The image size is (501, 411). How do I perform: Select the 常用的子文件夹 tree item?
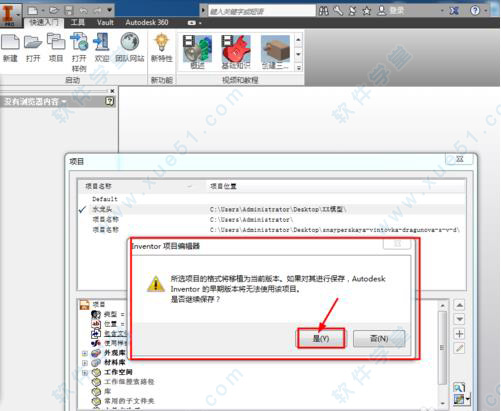point(129,401)
